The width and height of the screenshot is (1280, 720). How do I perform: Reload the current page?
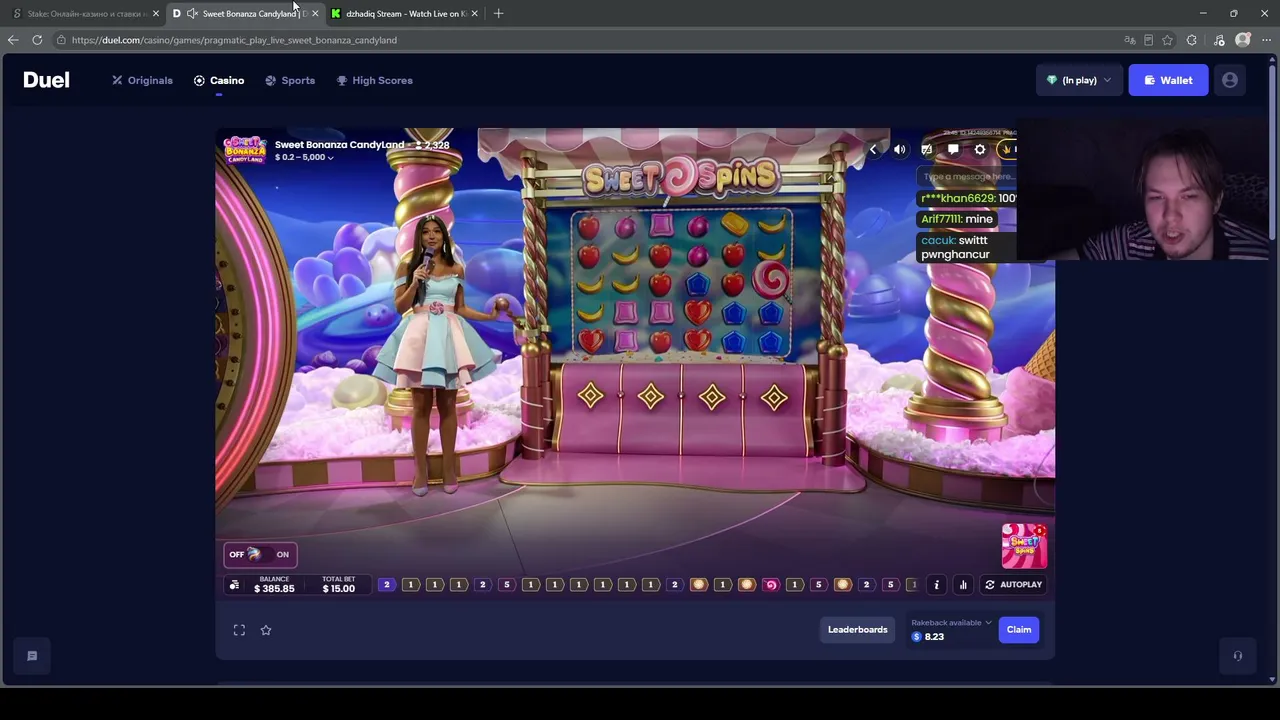(37, 40)
